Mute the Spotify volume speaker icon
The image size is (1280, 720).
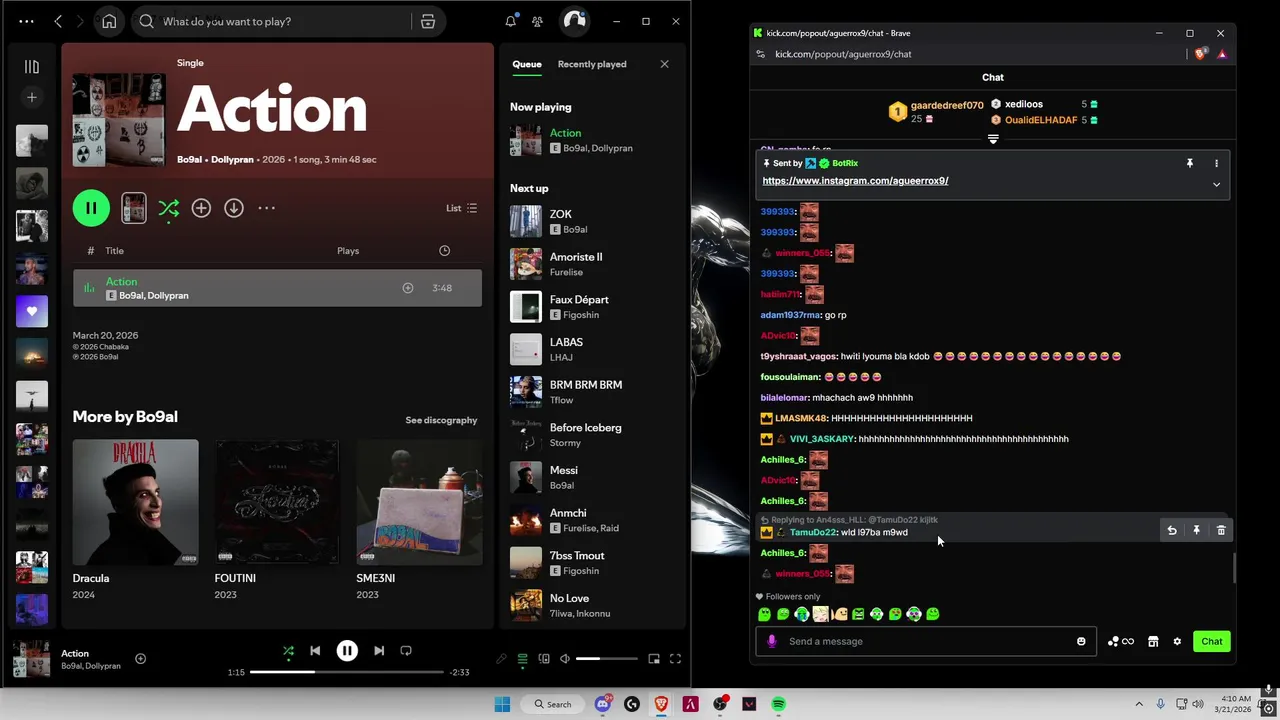coord(565,659)
